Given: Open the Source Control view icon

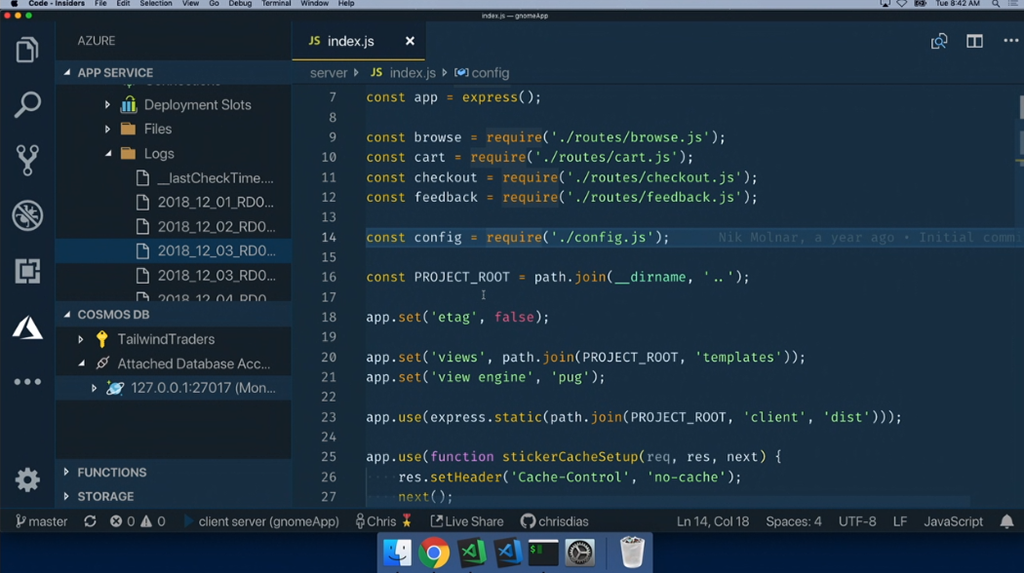Looking at the screenshot, I should click(x=27, y=159).
